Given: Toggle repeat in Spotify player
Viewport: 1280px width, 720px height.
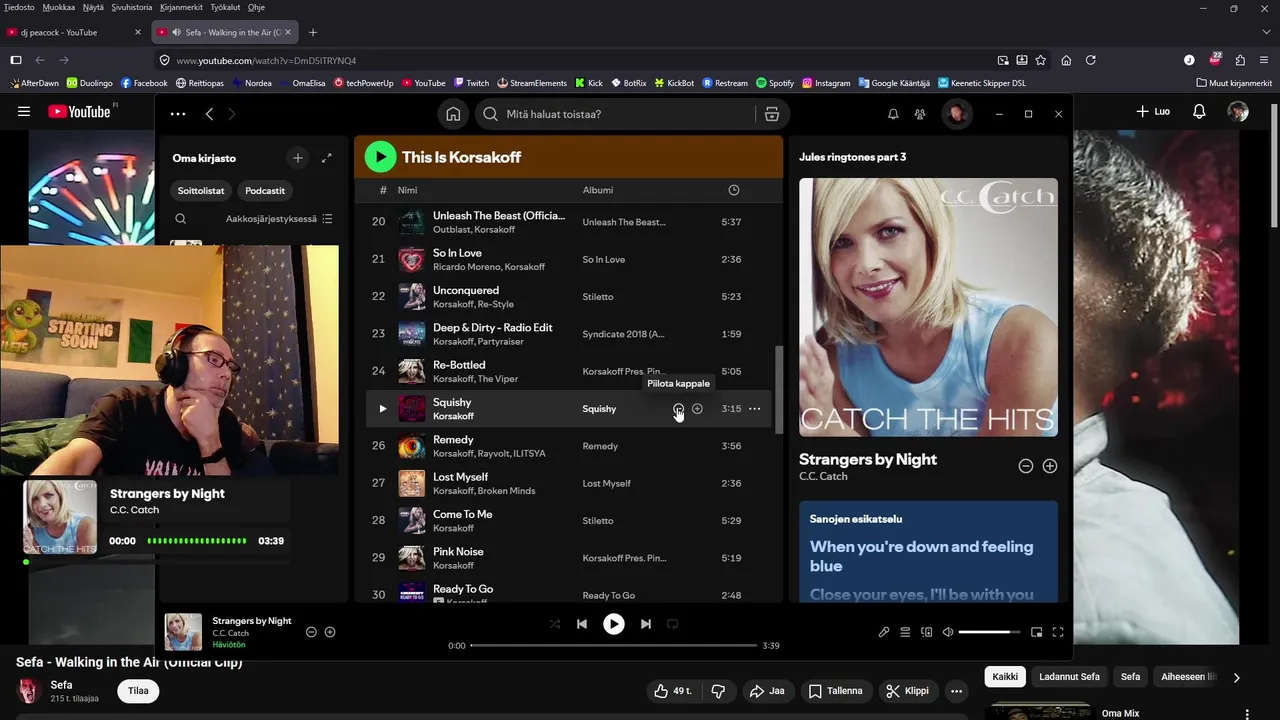Looking at the screenshot, I should [673, 624].
